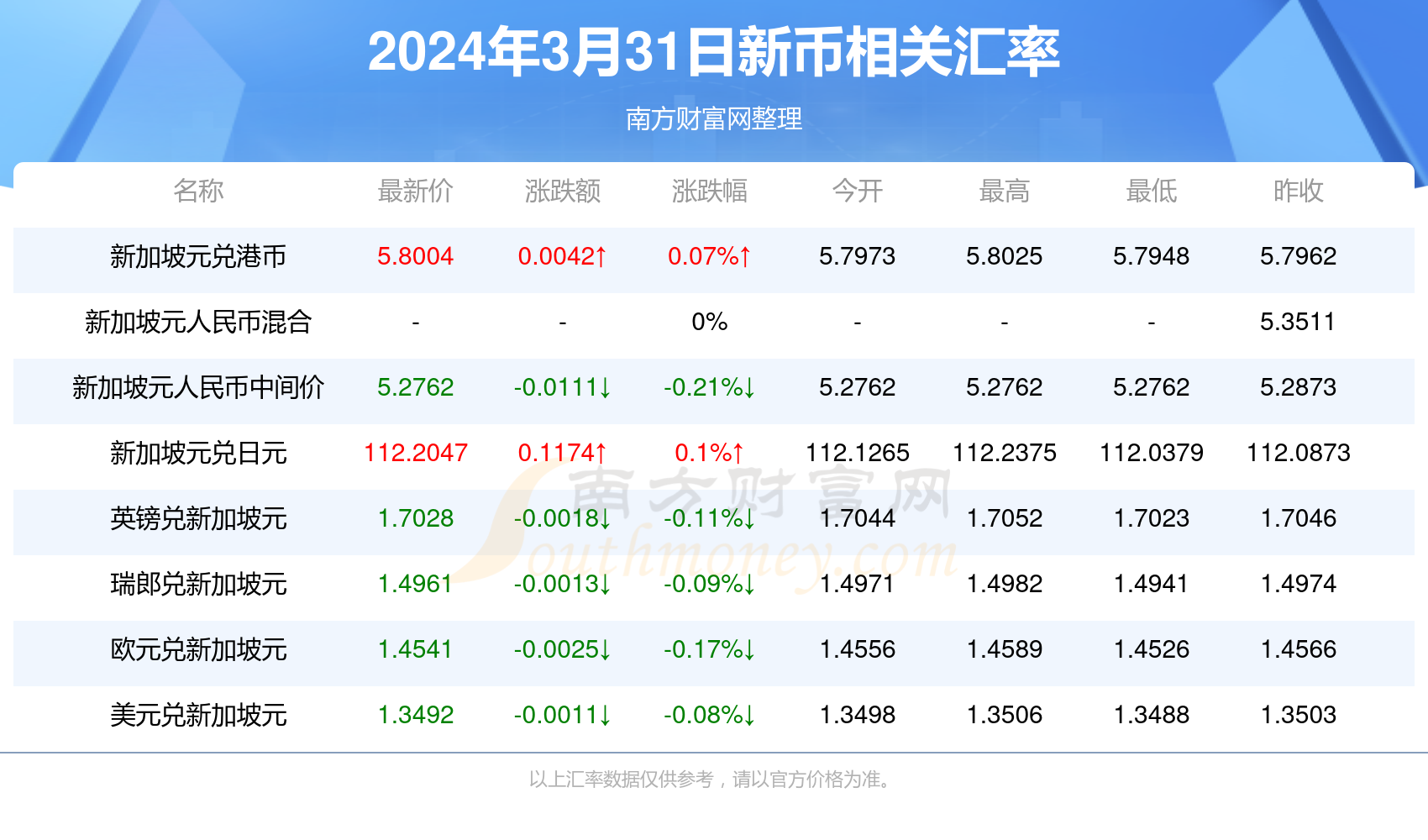The height and width of the screenshot is (840, 1428).
Task: Click the 0% change percentage
Action: point(709,322)
